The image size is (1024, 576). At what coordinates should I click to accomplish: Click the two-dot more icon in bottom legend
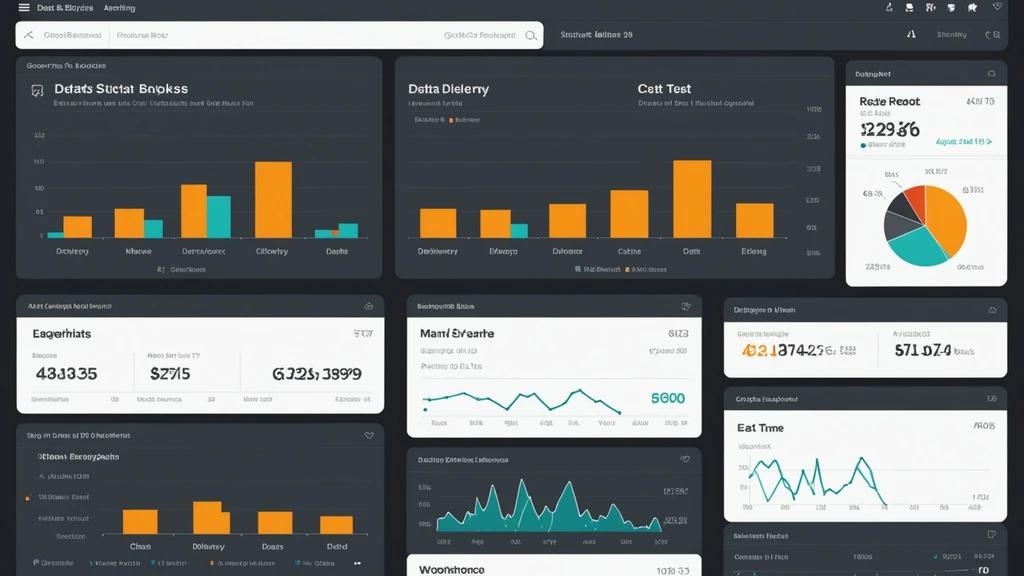[357, 563]
